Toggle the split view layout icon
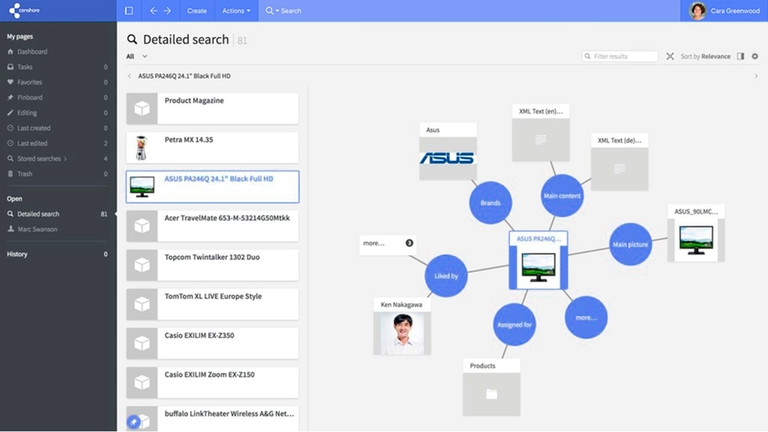The image size is (768, 432). 741,56
